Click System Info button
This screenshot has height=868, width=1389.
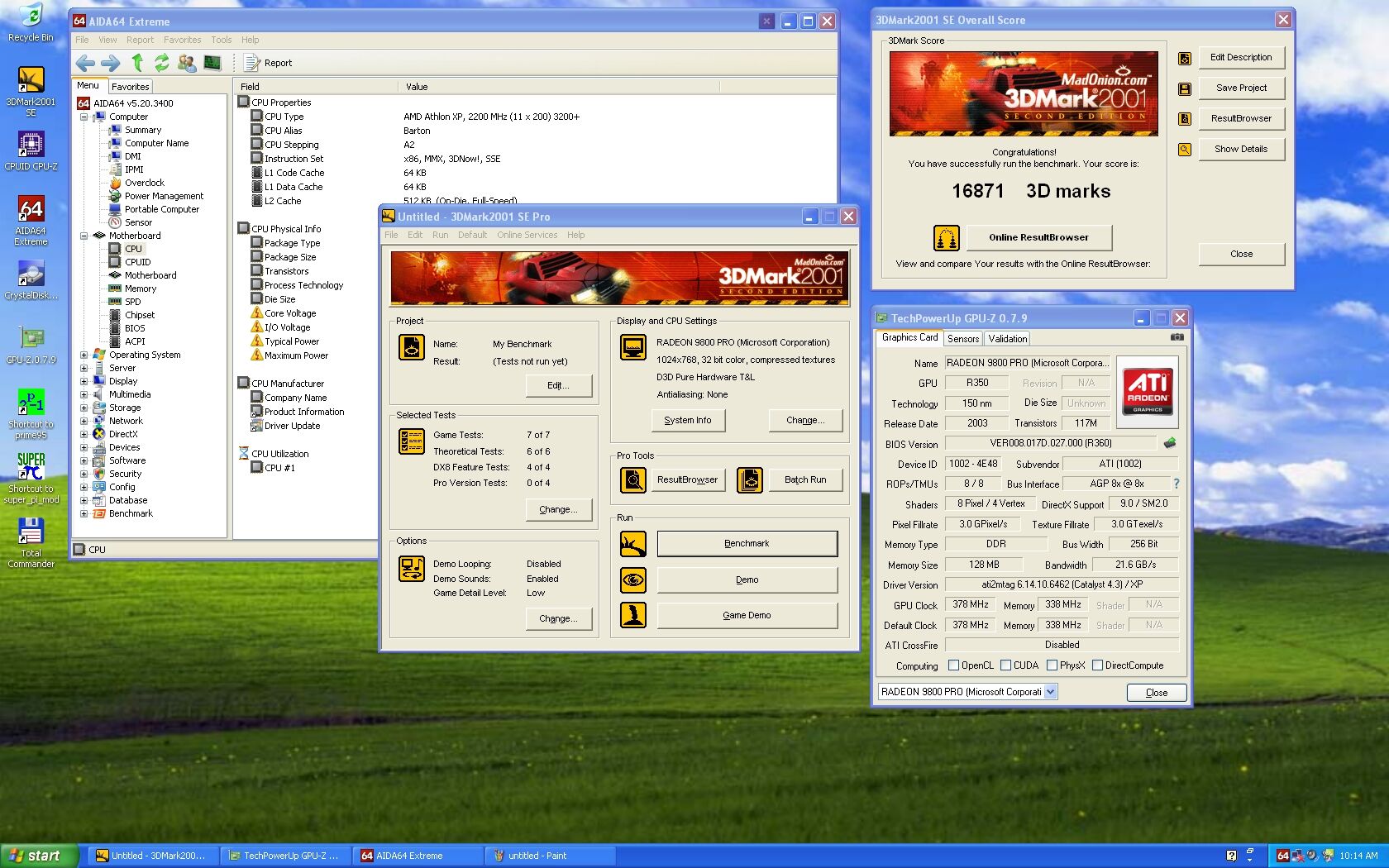point(688,420)
